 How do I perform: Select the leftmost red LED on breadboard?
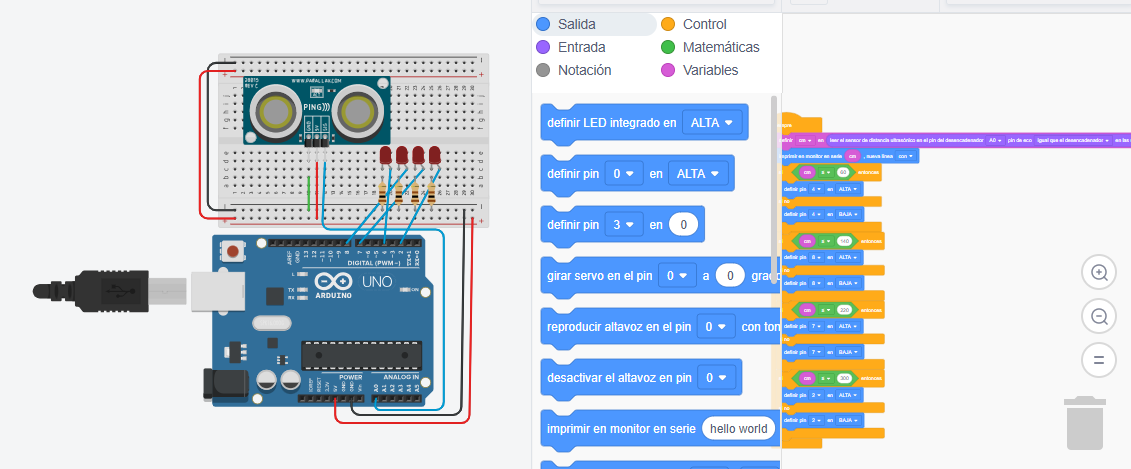[386, 156]
